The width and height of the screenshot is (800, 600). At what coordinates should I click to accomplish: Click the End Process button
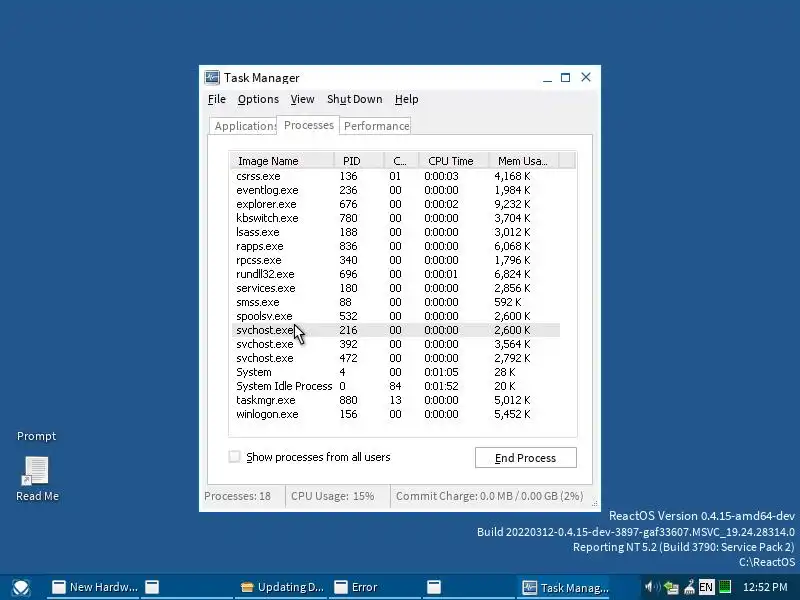526,458
